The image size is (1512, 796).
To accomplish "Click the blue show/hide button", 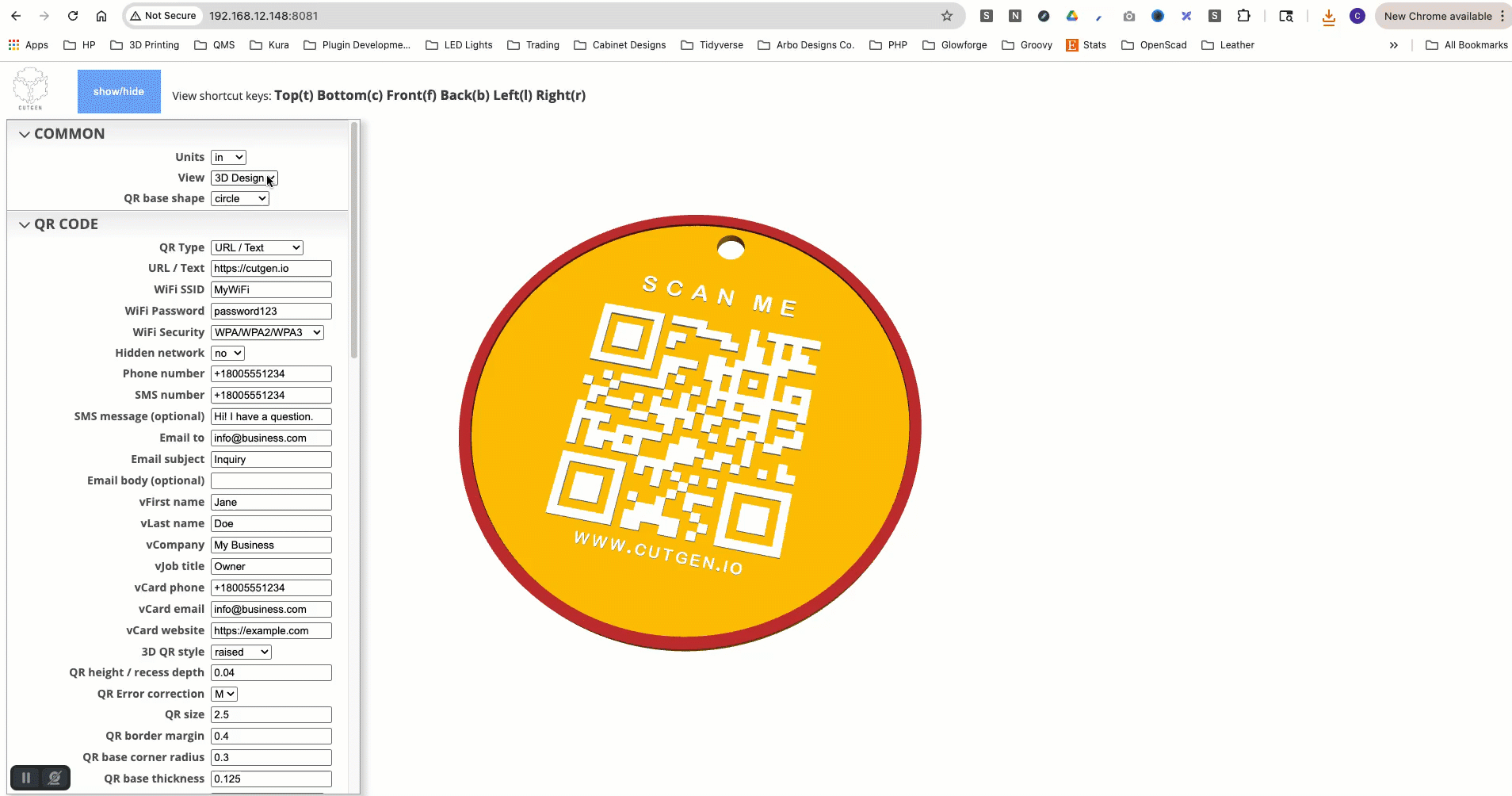I will pos(119,91).
